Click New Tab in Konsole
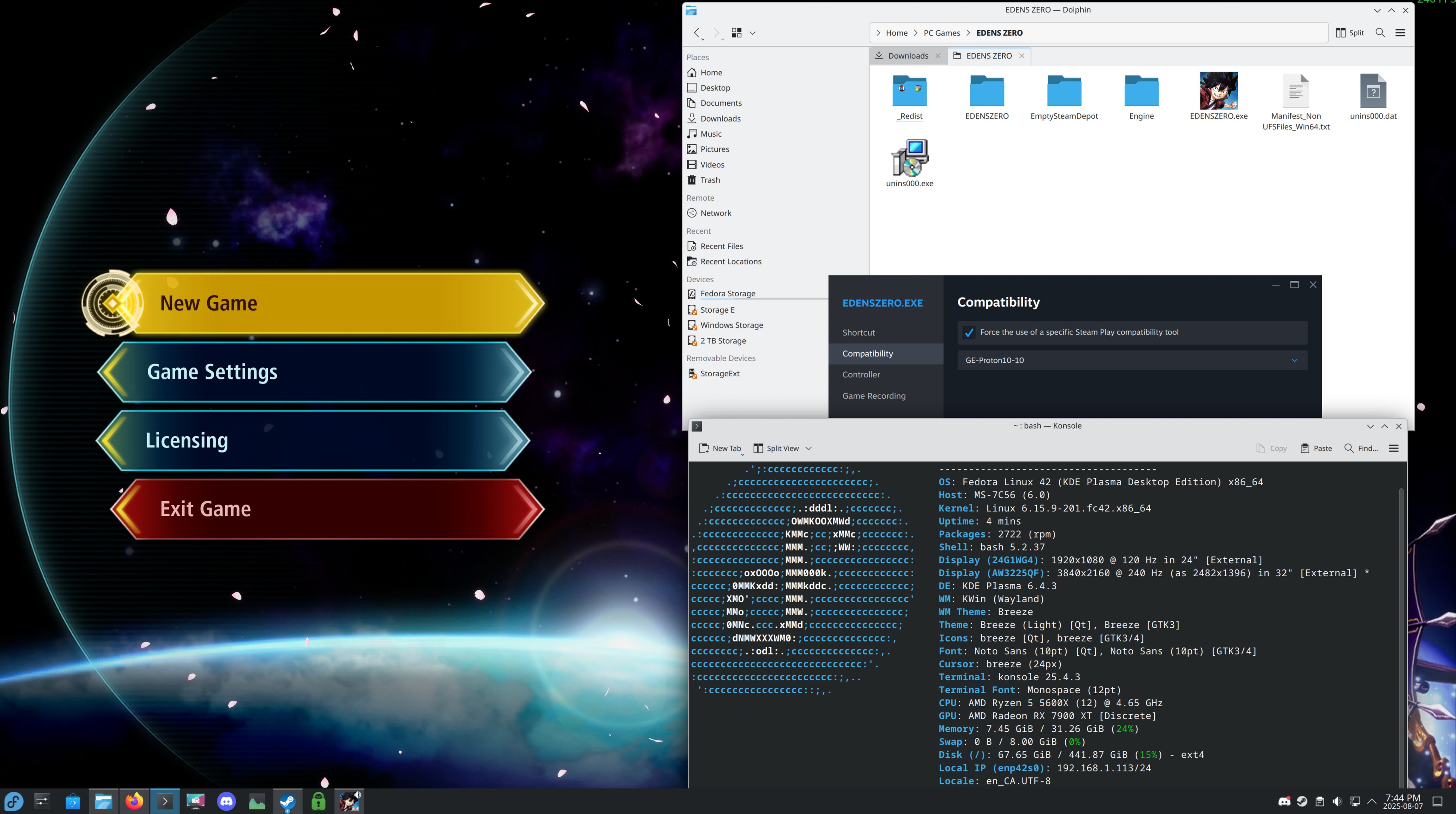Image resolution: width=1456 pixels, height=814 pixels. 720,448
